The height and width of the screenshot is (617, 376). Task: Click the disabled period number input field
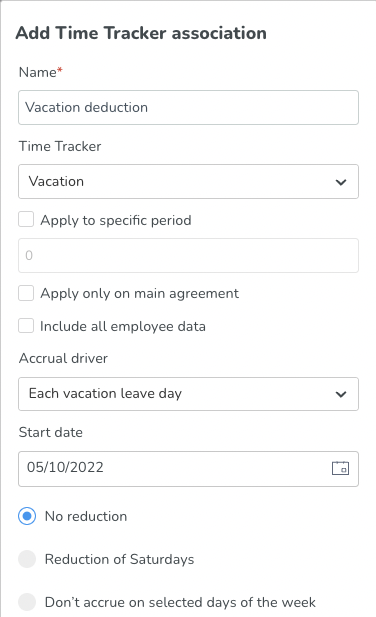point(188,255)
